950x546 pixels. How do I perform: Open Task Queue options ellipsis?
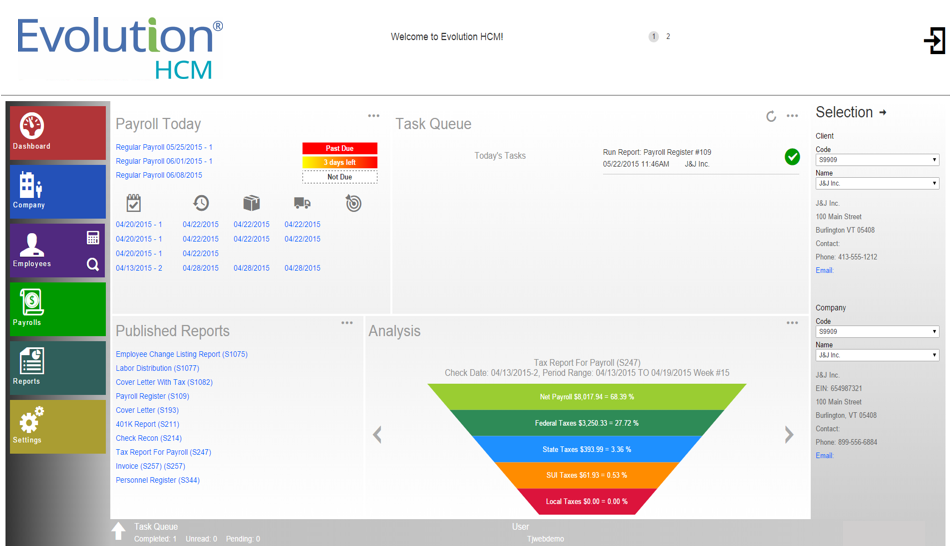coord(792,116)
